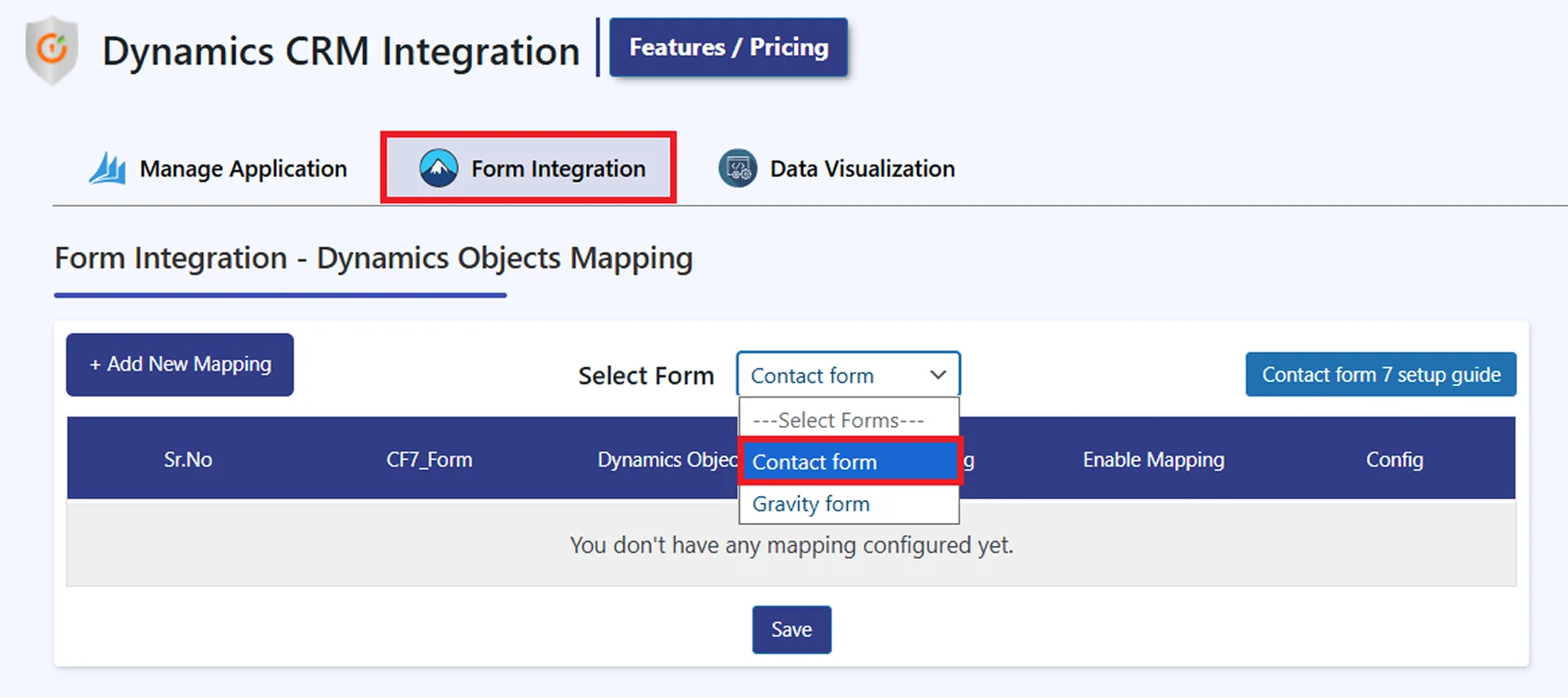
Task: Click the Form Integration mountain icon
Action: tap(438, 168)
